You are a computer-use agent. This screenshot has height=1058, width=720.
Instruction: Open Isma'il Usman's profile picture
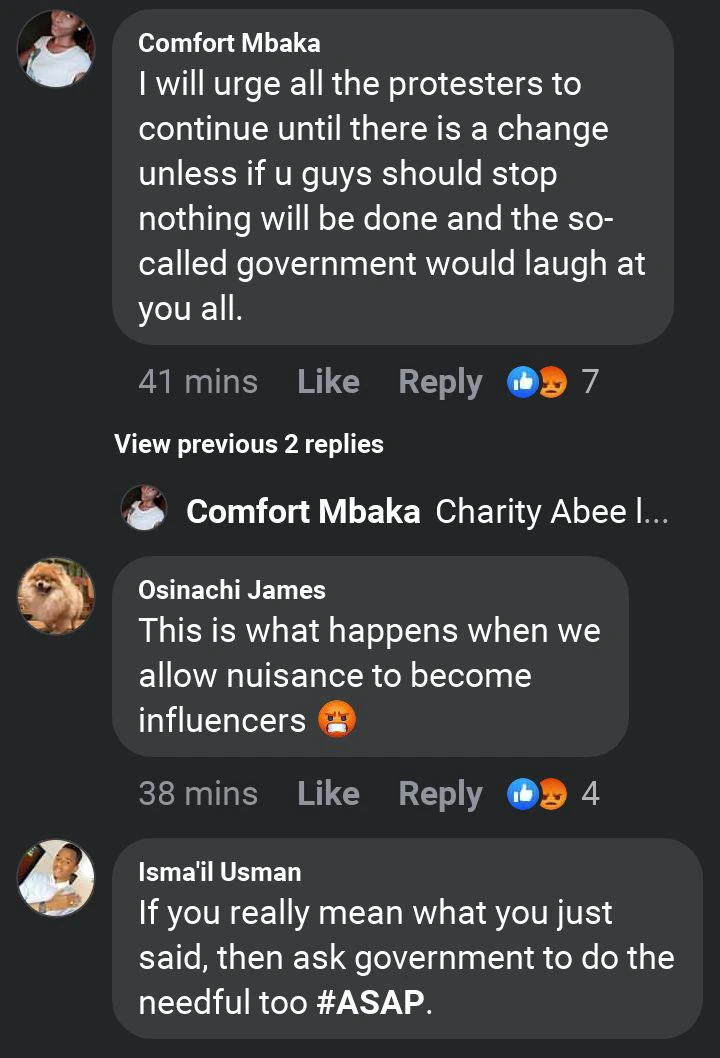point(55,877)
